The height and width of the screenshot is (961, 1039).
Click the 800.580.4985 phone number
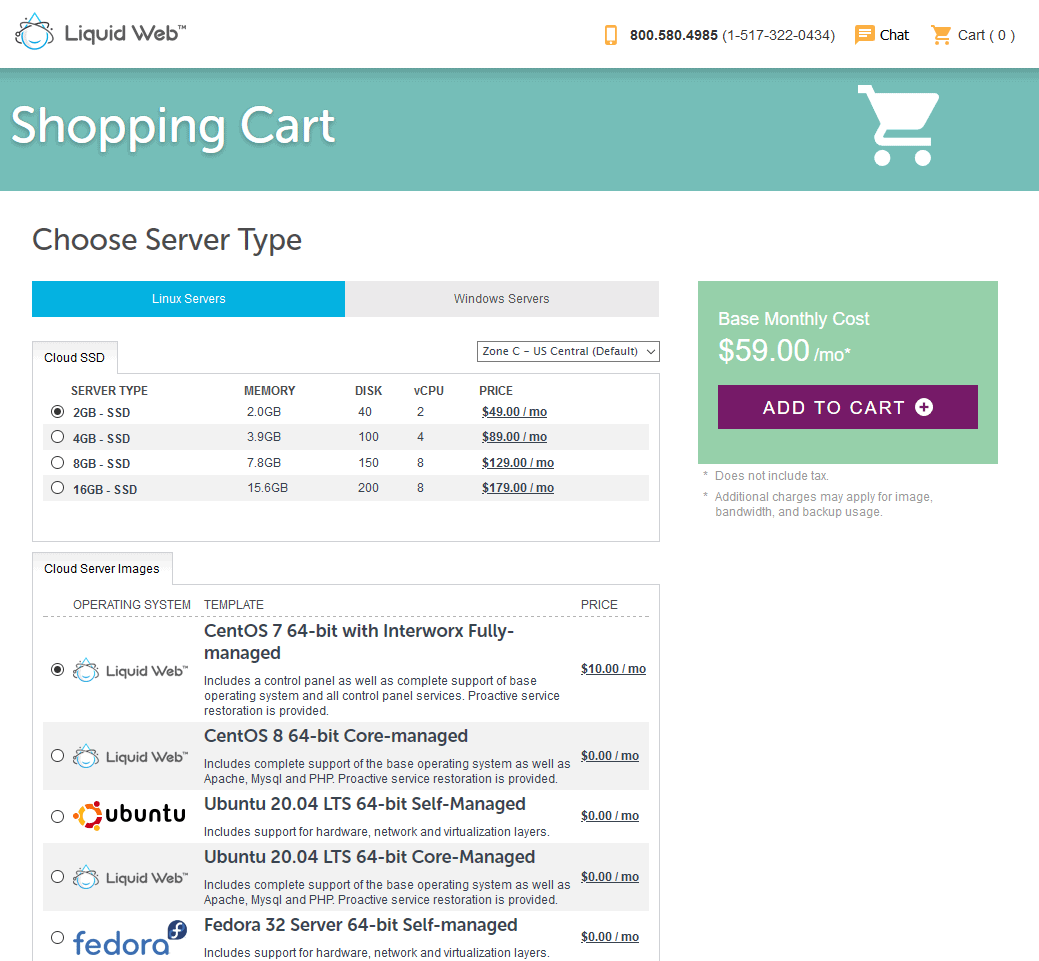click(x=673, y=35)
